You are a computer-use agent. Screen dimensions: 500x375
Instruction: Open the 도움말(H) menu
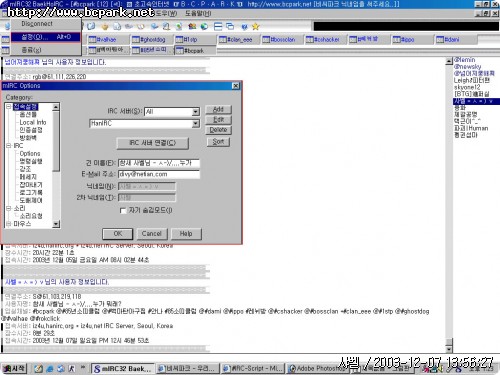[198, 13]
